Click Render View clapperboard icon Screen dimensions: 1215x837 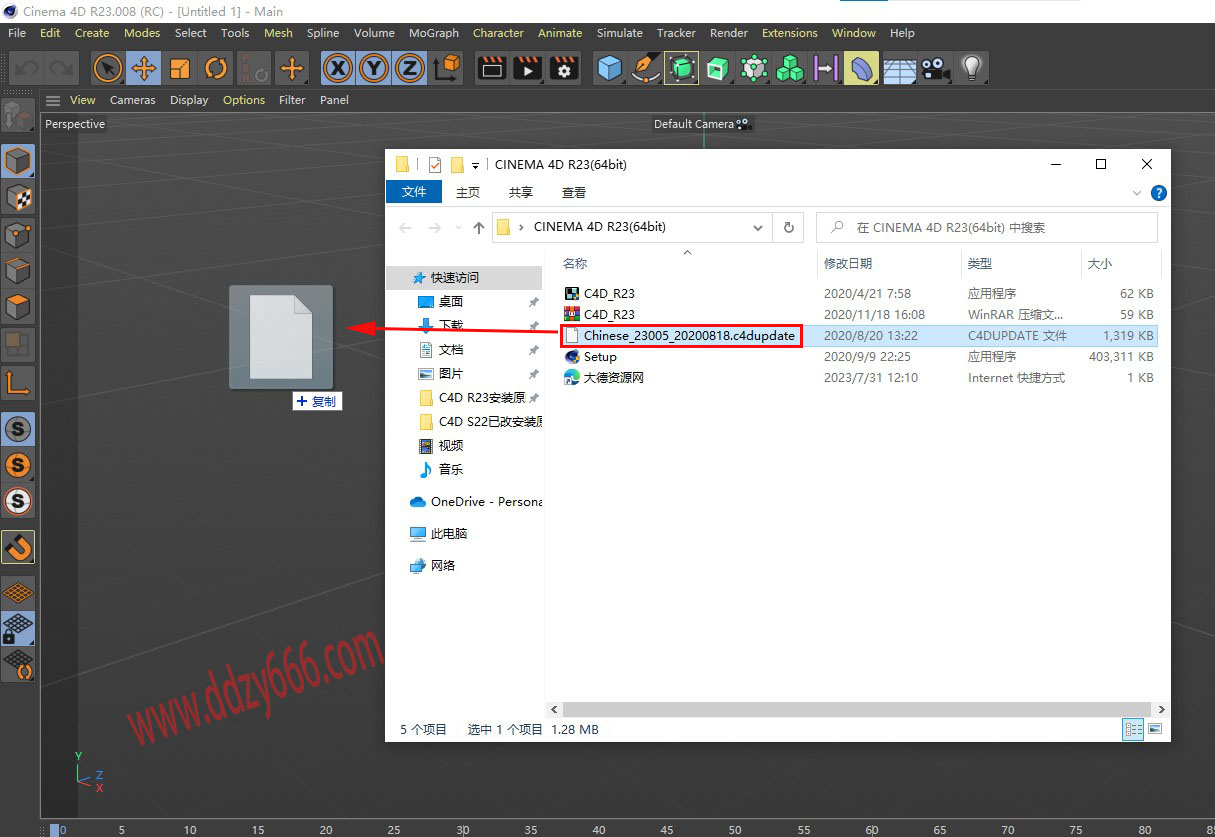point(491,68)
